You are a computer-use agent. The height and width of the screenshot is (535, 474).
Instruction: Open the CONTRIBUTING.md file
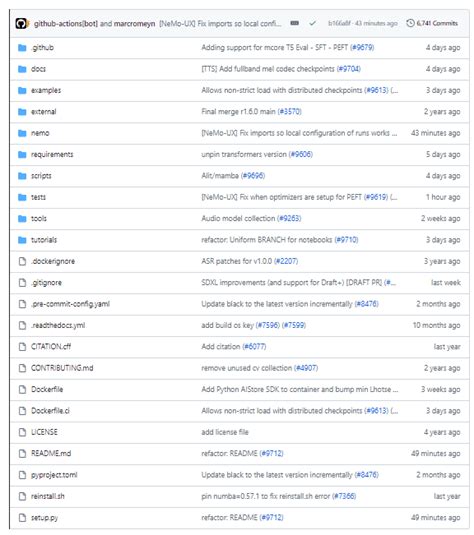click(x=62, y=368)
